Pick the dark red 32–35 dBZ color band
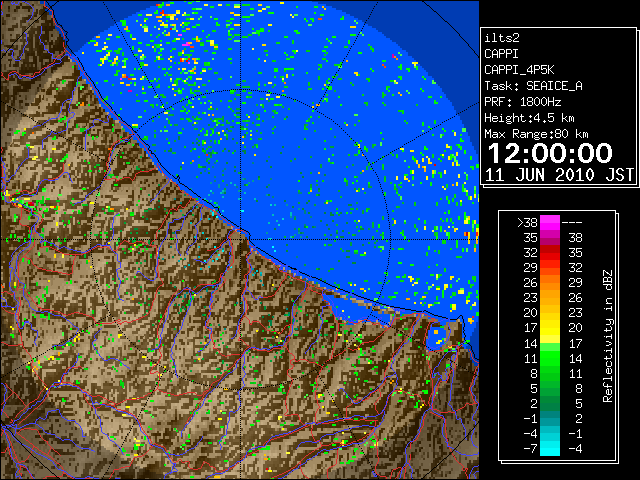Image resolution: width=640 pixels, height=480 pixels. [x=550, y=253]
